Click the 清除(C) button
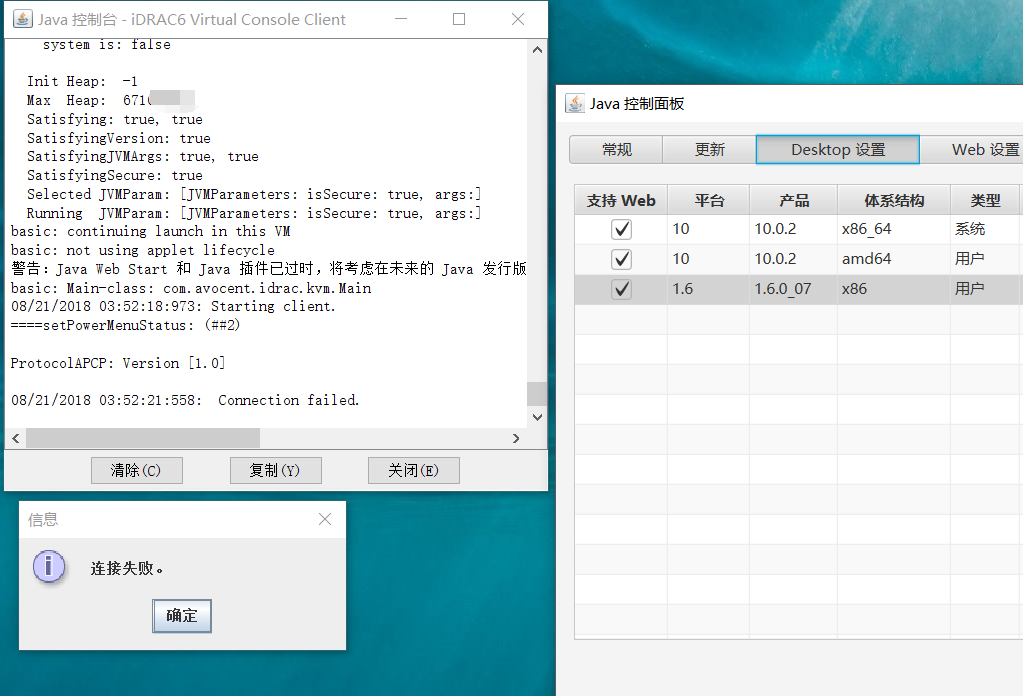The width and height of the screenshot is (1023, 696). point(136,470)
